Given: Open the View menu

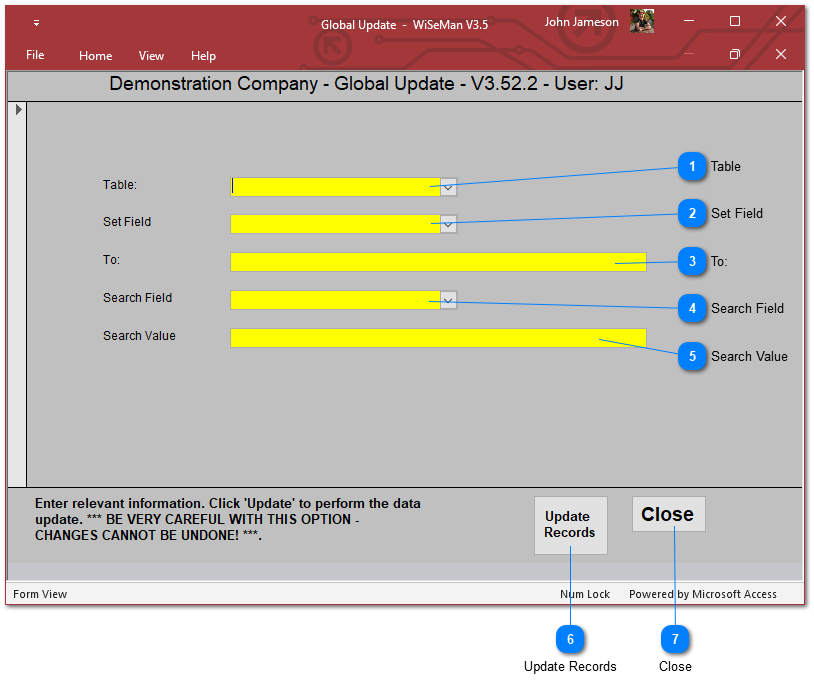Looking at the screenshot, I should pos(151,56).
